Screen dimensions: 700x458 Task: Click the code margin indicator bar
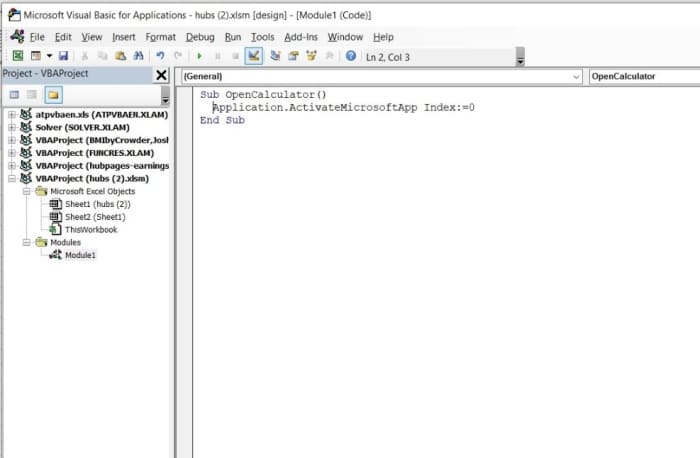(x=184, y=272)
